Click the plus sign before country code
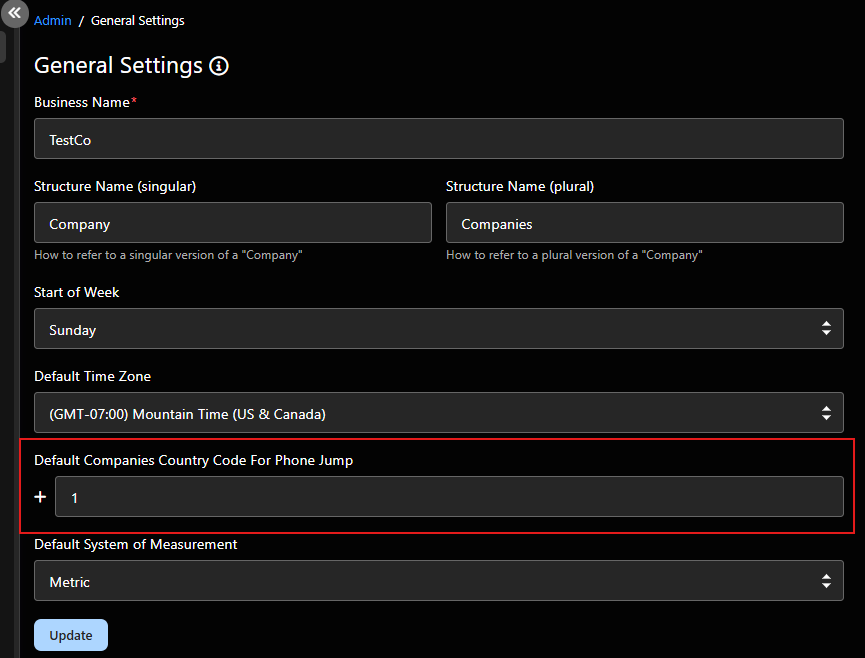865x658 pixels. click(x=40, y=497)
